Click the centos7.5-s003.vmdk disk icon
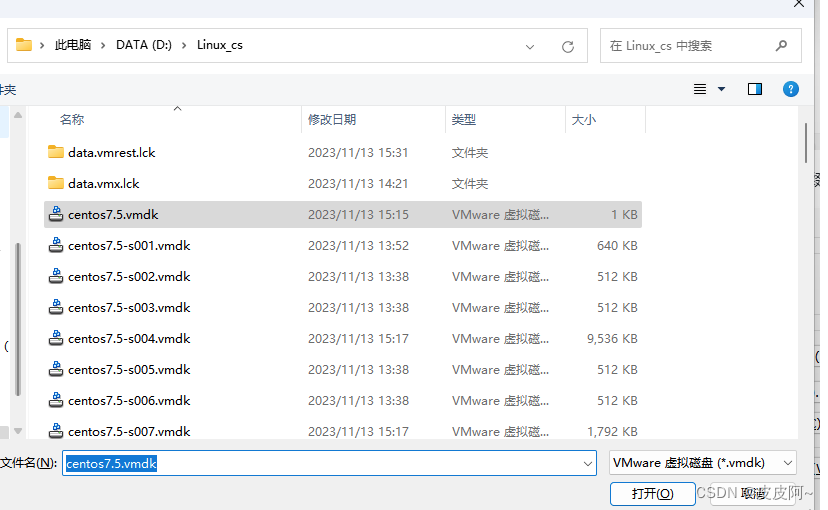828x510 pixels. [x=55, y=307]
